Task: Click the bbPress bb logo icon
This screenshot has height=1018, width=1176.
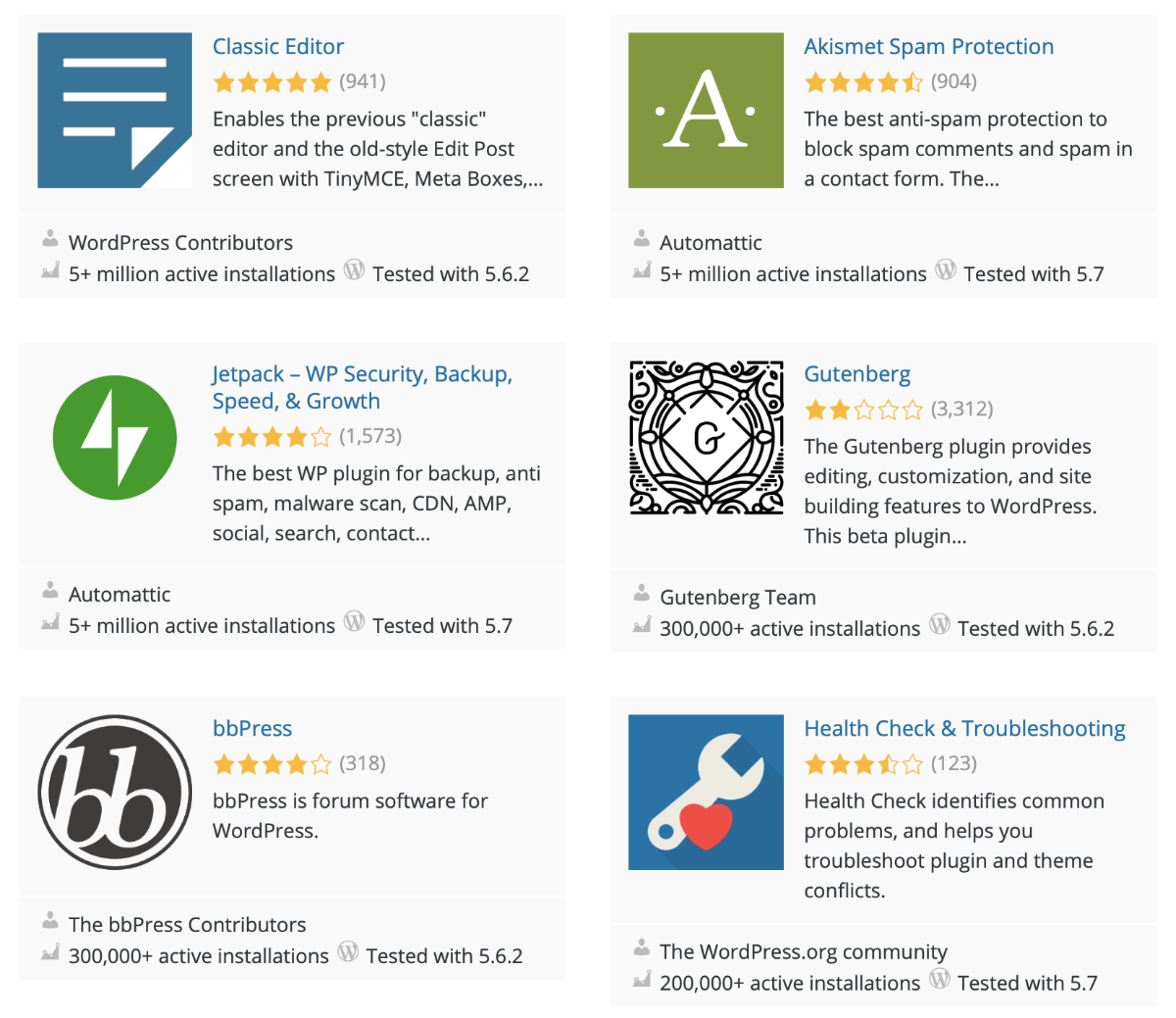Action: (115, 792)
